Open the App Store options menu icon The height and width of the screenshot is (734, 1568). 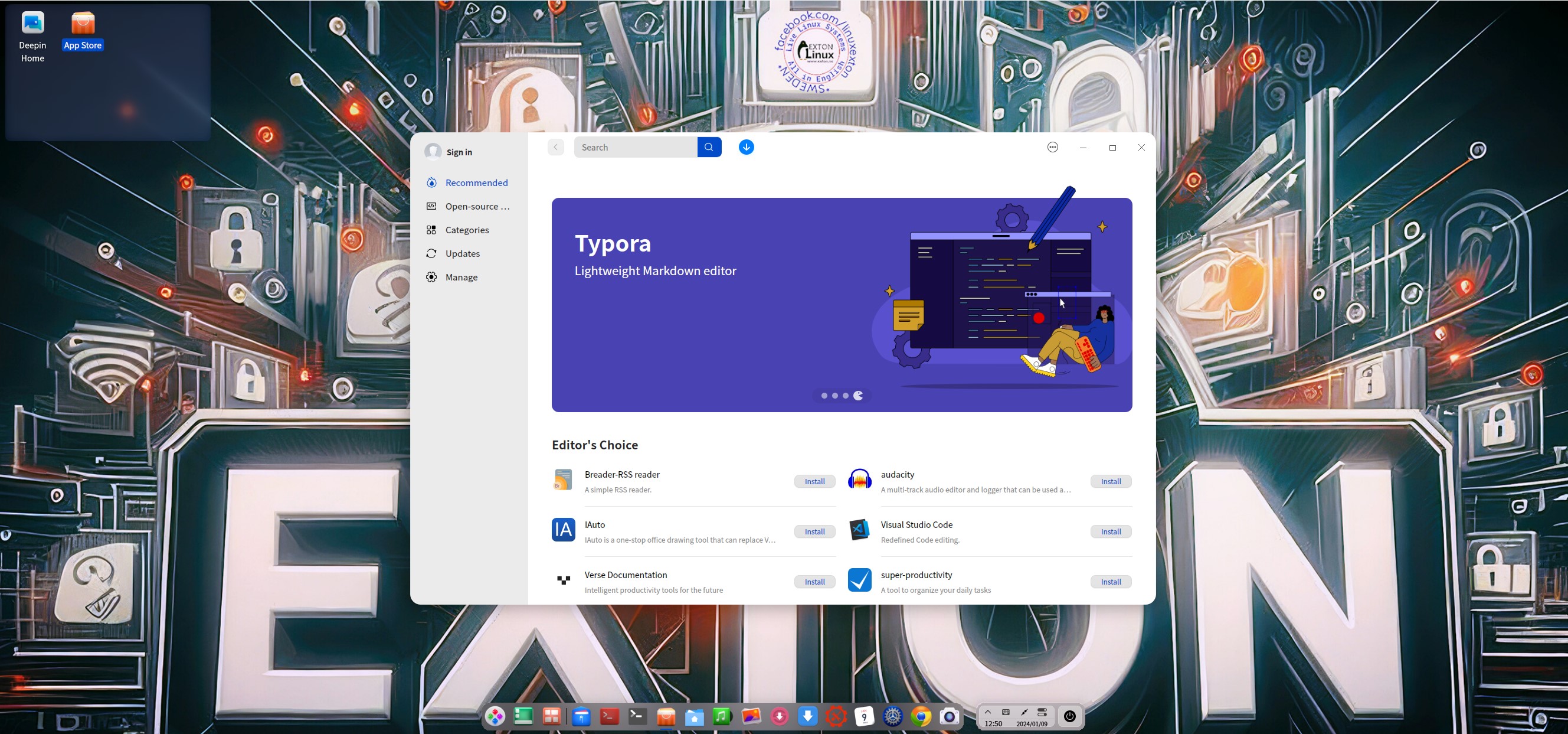[x=1052, y=148]
